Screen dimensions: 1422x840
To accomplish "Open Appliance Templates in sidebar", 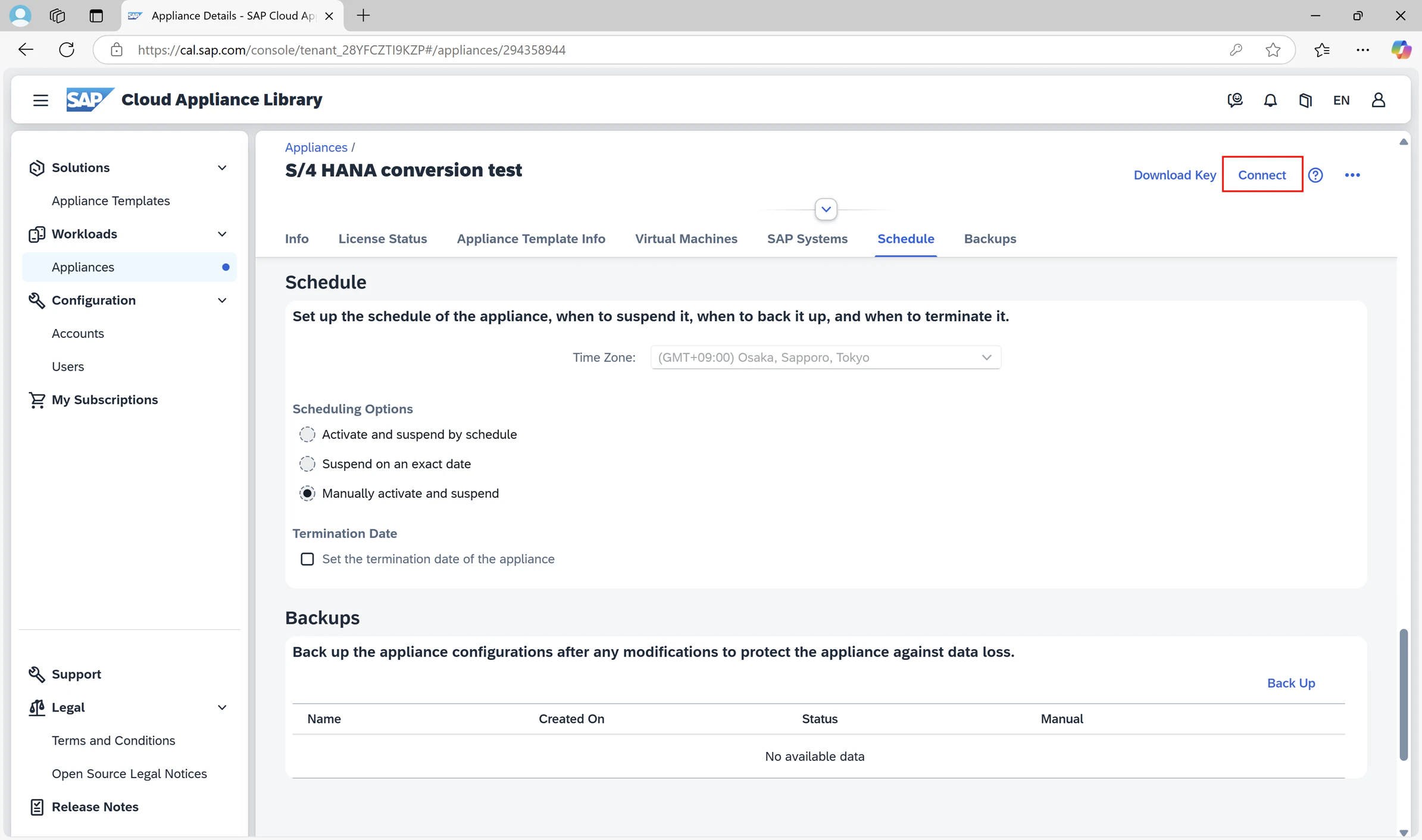I will click(111, 201).
